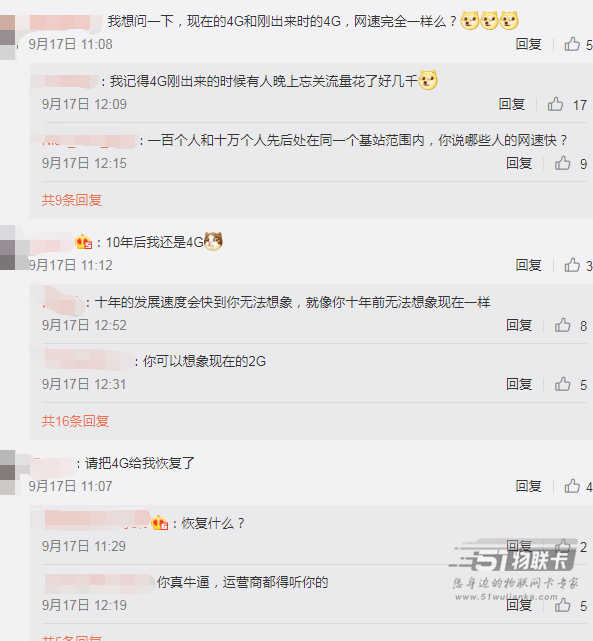Click the crown badge next to '恢复什么' commenter

[x=160, y=522]
